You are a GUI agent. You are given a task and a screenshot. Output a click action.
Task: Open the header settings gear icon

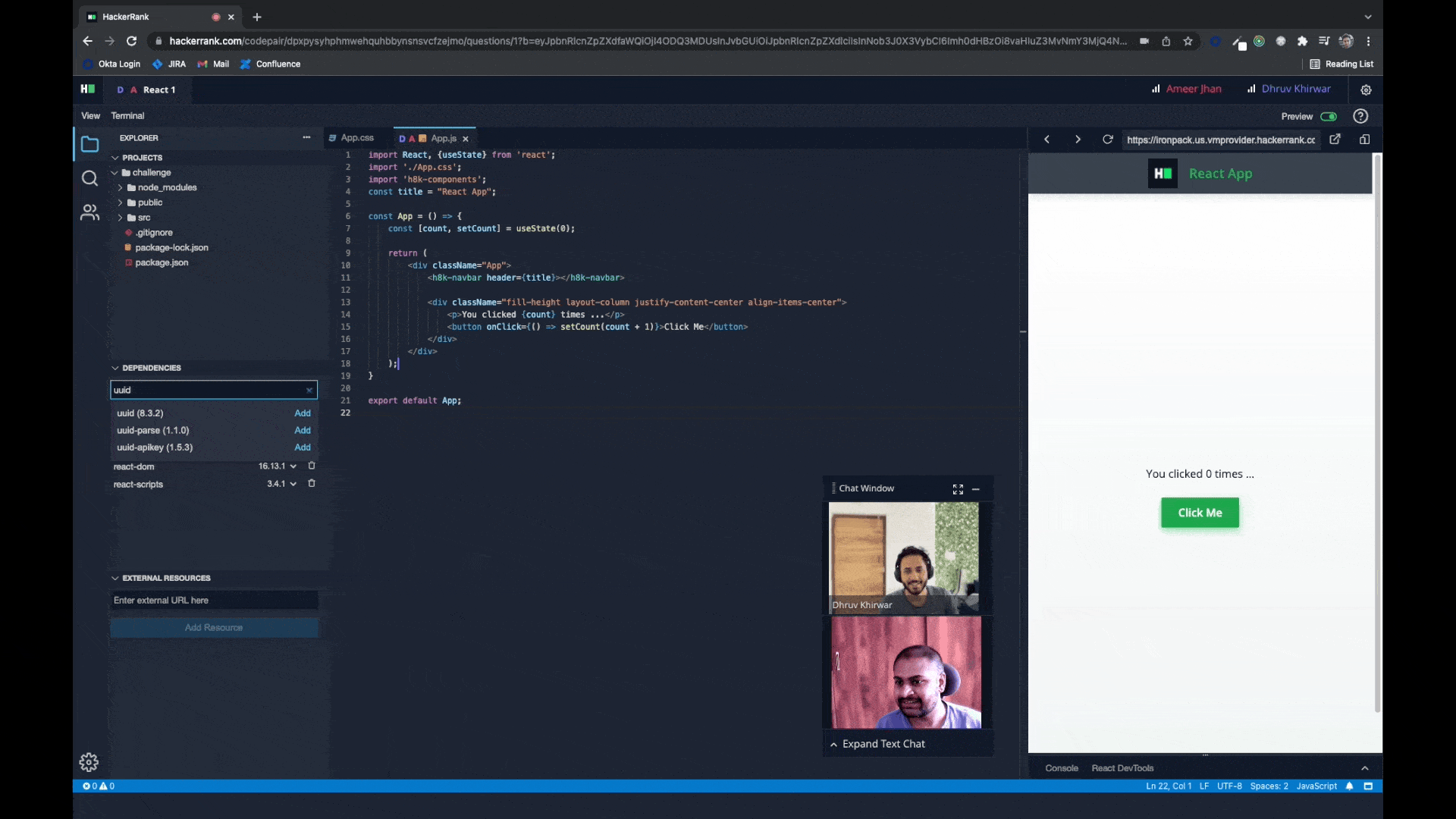[1366, 89]
